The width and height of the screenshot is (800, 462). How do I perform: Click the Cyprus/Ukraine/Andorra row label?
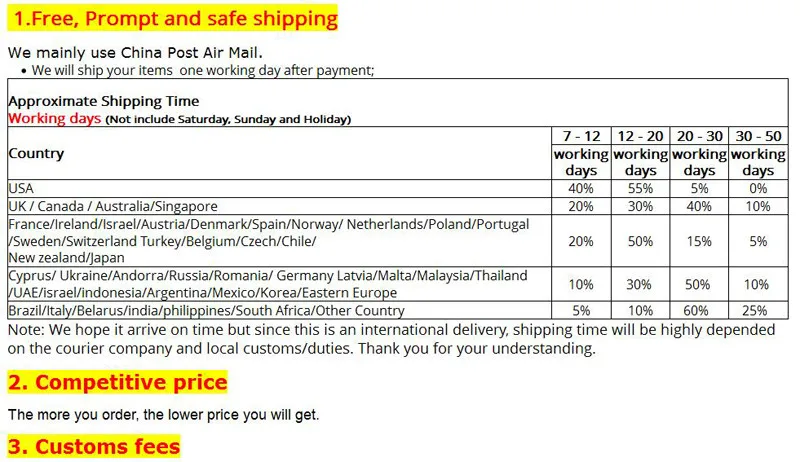268,284
